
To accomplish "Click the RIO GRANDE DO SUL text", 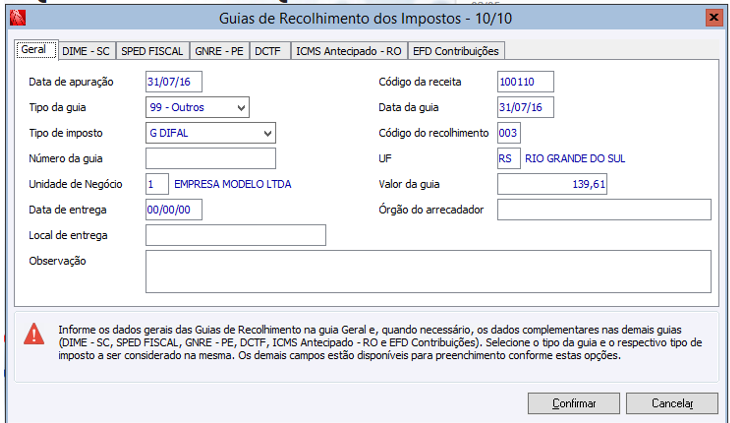I will pos(575,159).
